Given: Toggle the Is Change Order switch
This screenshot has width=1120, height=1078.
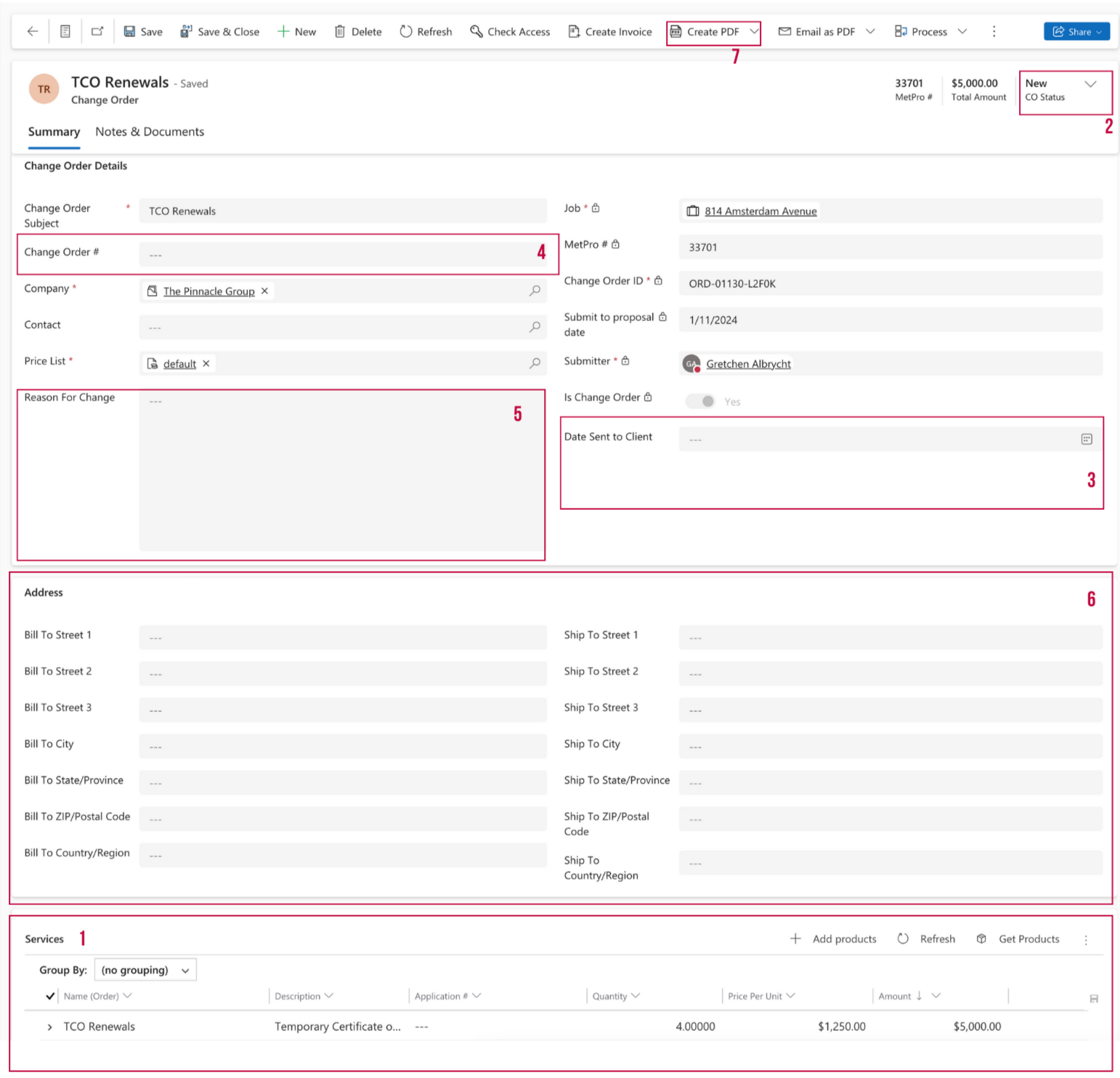Looking at the screenshot, I should [x=701, y=401].
